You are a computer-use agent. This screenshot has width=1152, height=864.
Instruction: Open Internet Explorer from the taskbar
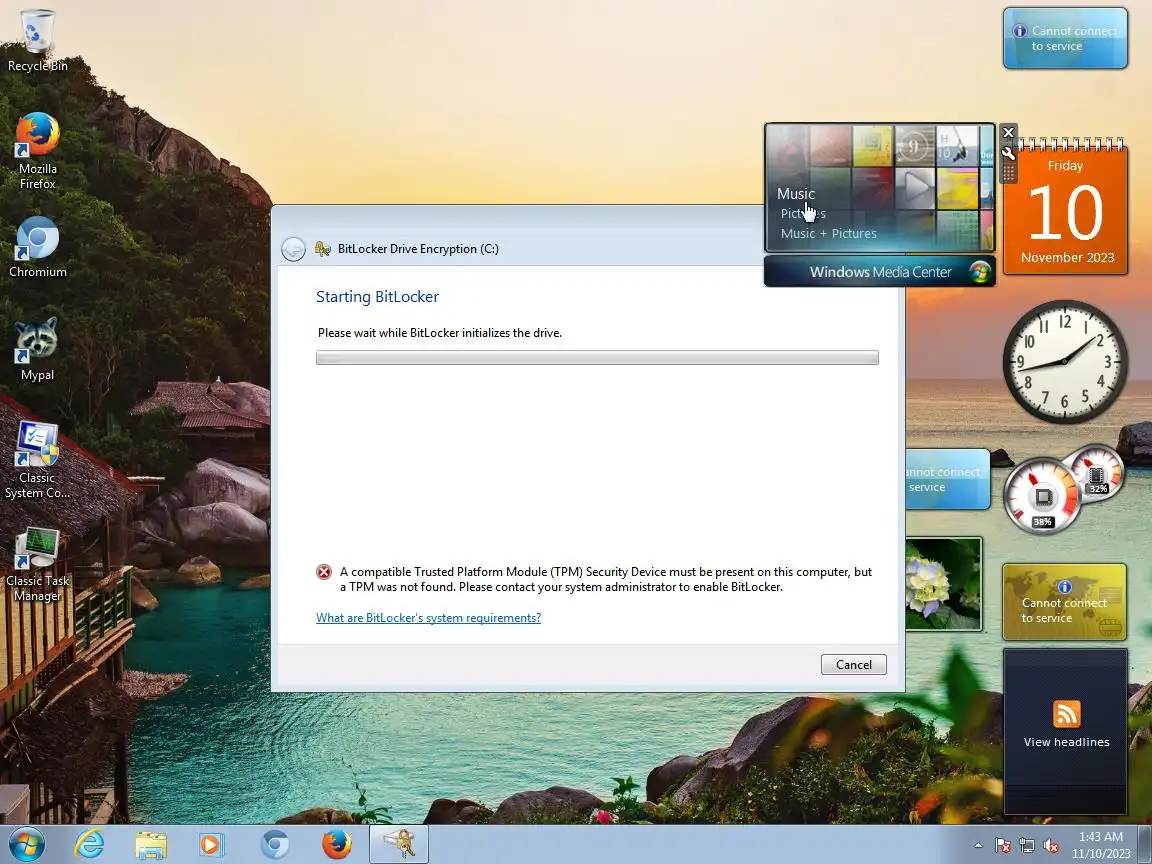[89, 844]
